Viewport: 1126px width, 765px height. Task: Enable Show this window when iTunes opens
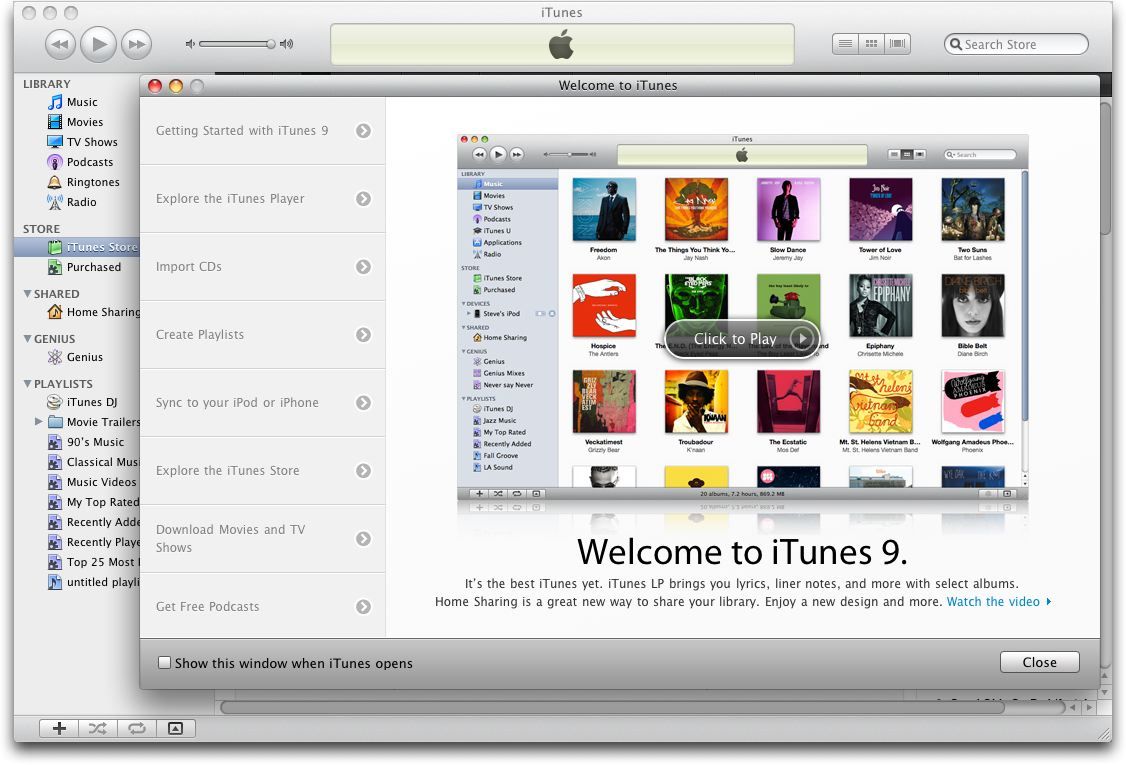coord(164,662)
